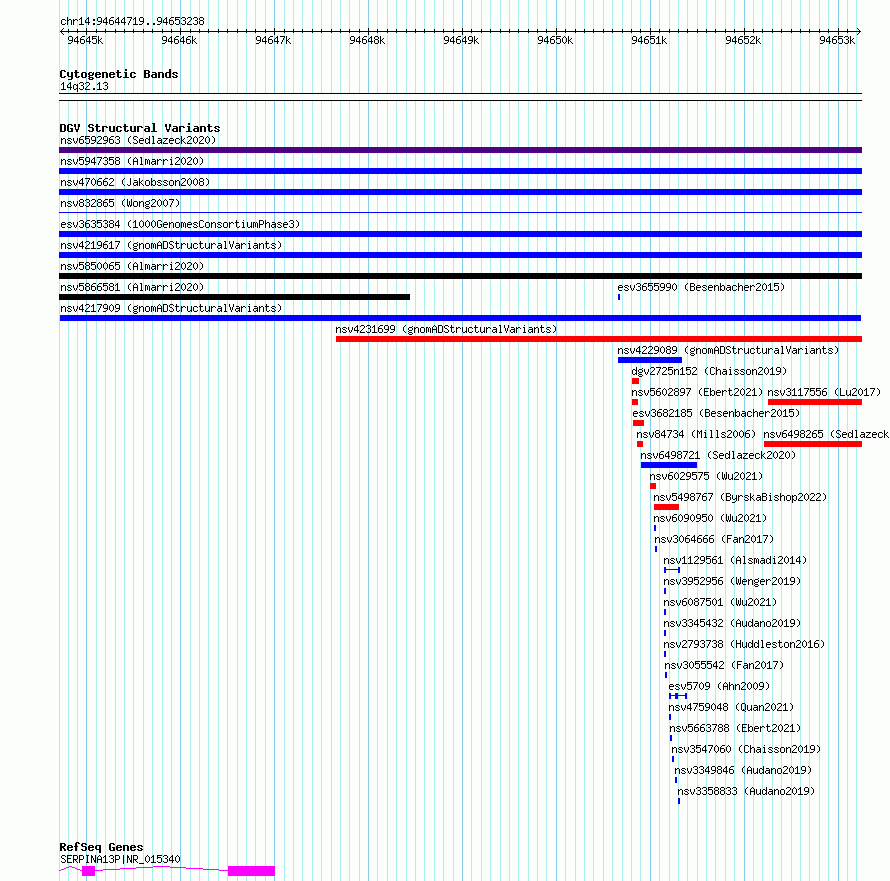Open esv3655990 (Besenbacher2015) variant label

coord(701,287)
